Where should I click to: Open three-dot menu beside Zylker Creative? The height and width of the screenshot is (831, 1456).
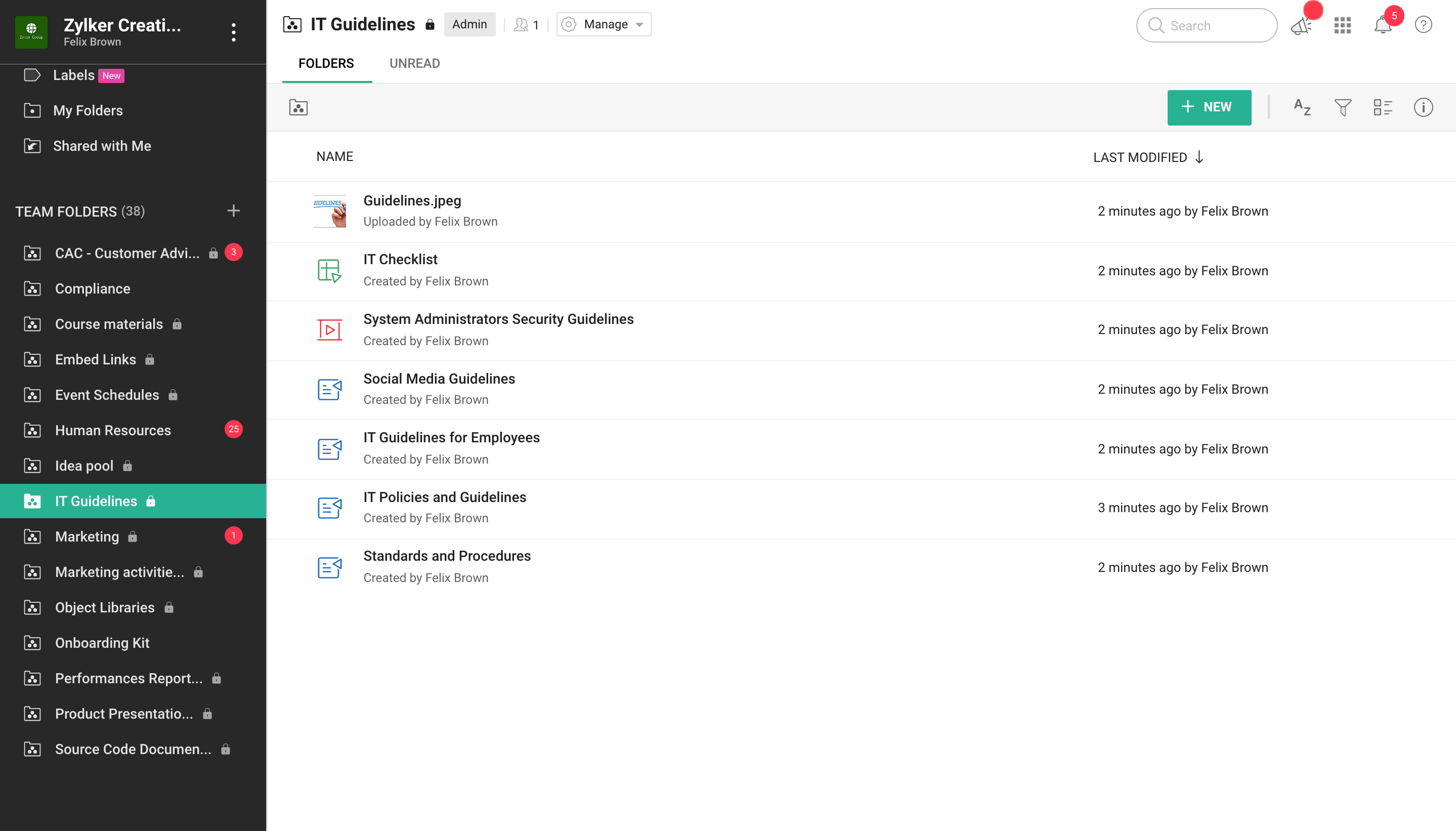coord(233,32)
